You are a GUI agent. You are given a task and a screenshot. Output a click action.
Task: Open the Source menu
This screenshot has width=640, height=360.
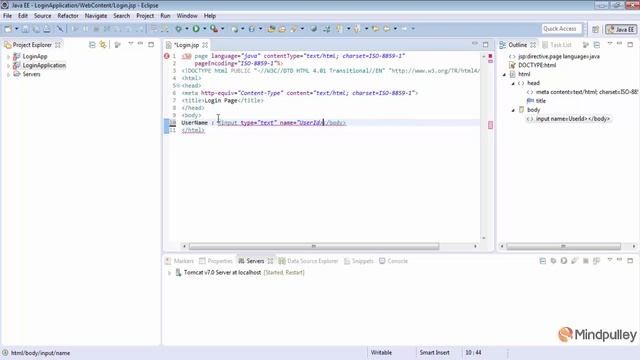click(x=42, y=16)
